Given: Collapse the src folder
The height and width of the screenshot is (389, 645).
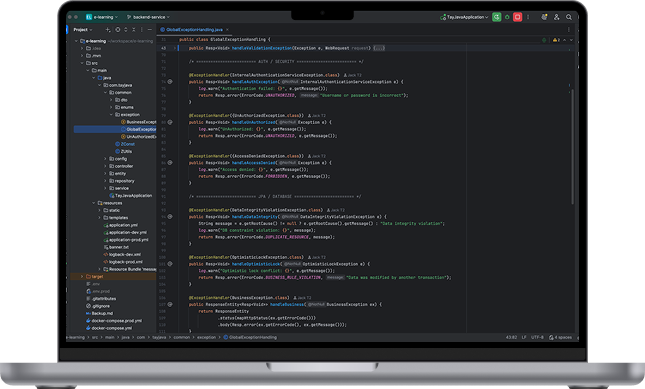Looking at the screenshot, I should point(82,63).
